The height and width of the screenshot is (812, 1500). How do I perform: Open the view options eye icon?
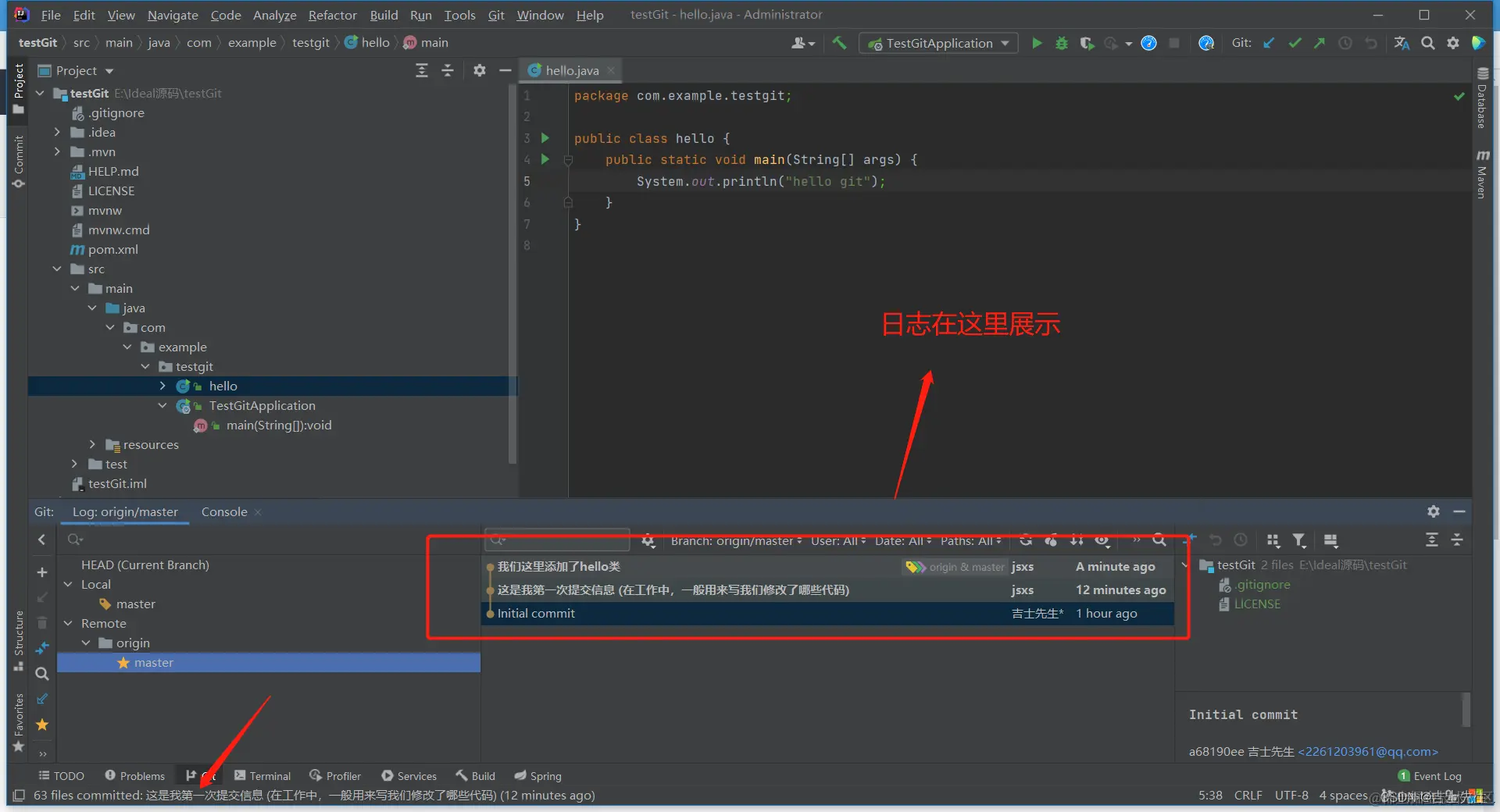(x=1102, y=540)
